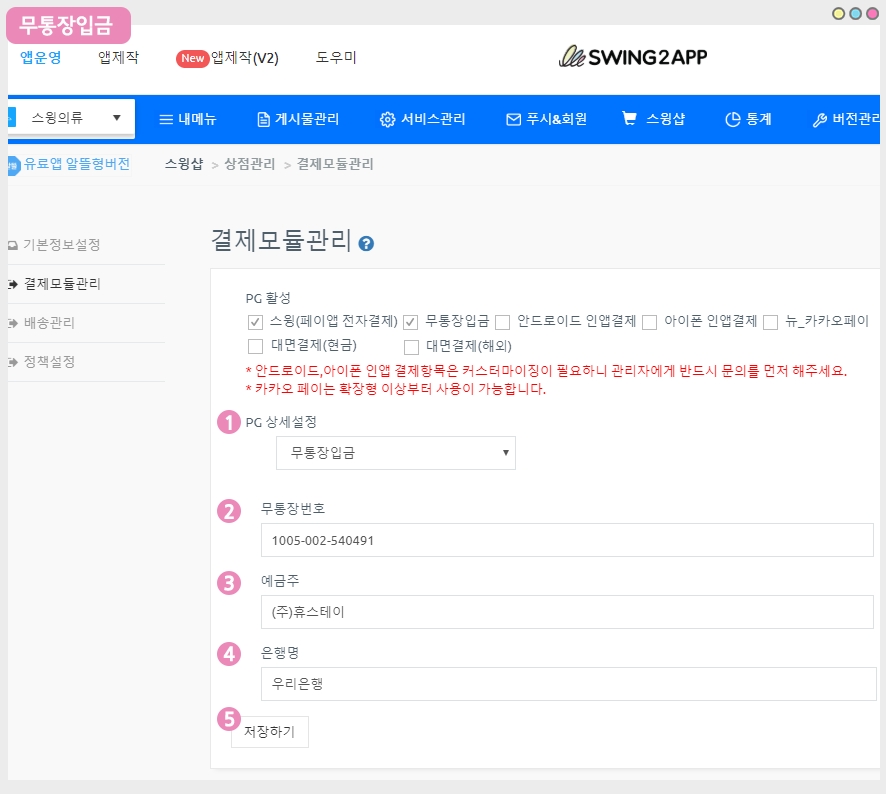Screen dimensions: 886x794
Task: Click the pie chart icon of 통계
Action: [x=733, y=119]
